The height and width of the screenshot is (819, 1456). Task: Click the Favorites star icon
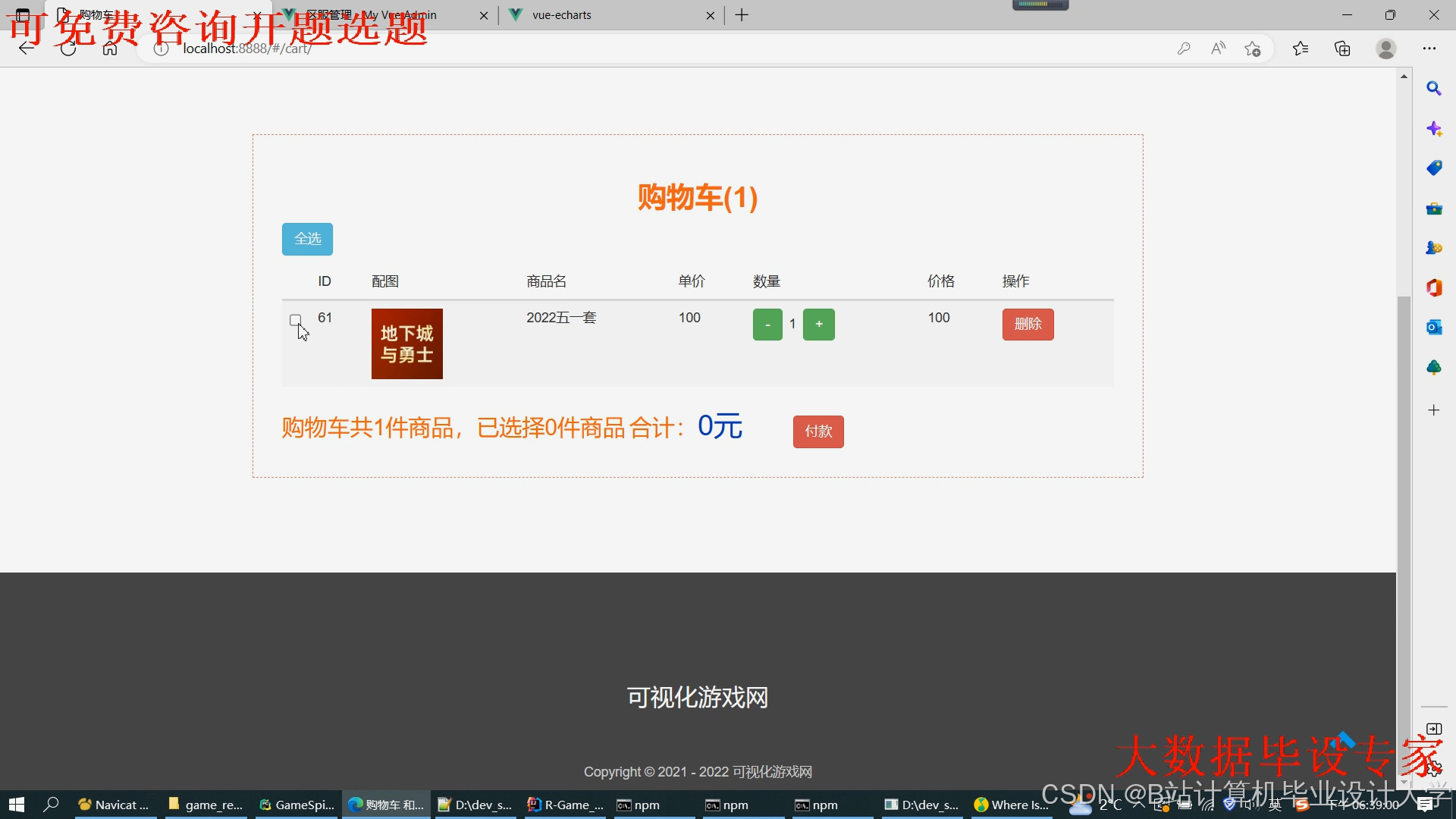[x=1301, y=49]
